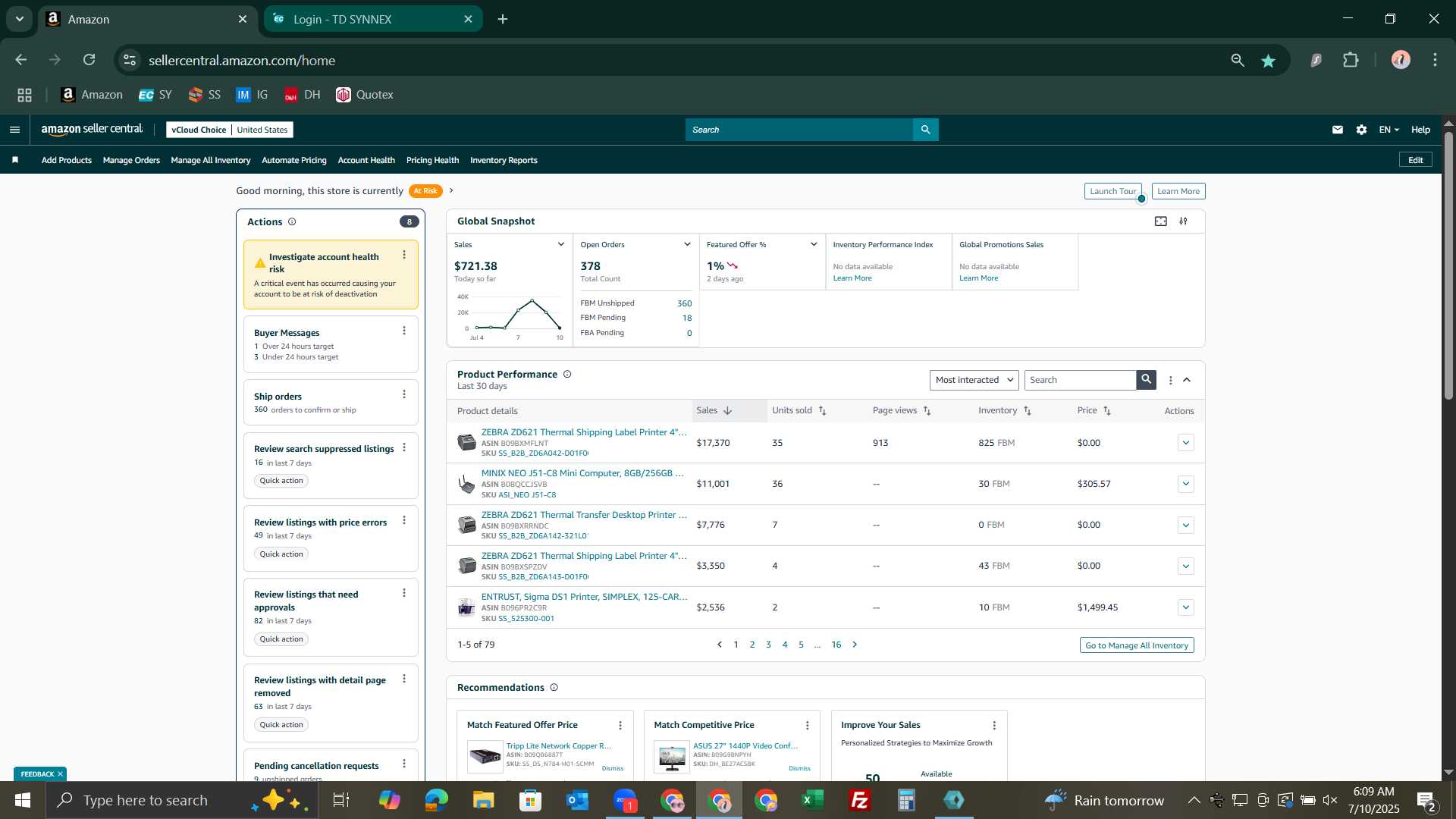Open Improve Your Sales card menu
This screenshot has height=819, width=1456.
(994, 726)
